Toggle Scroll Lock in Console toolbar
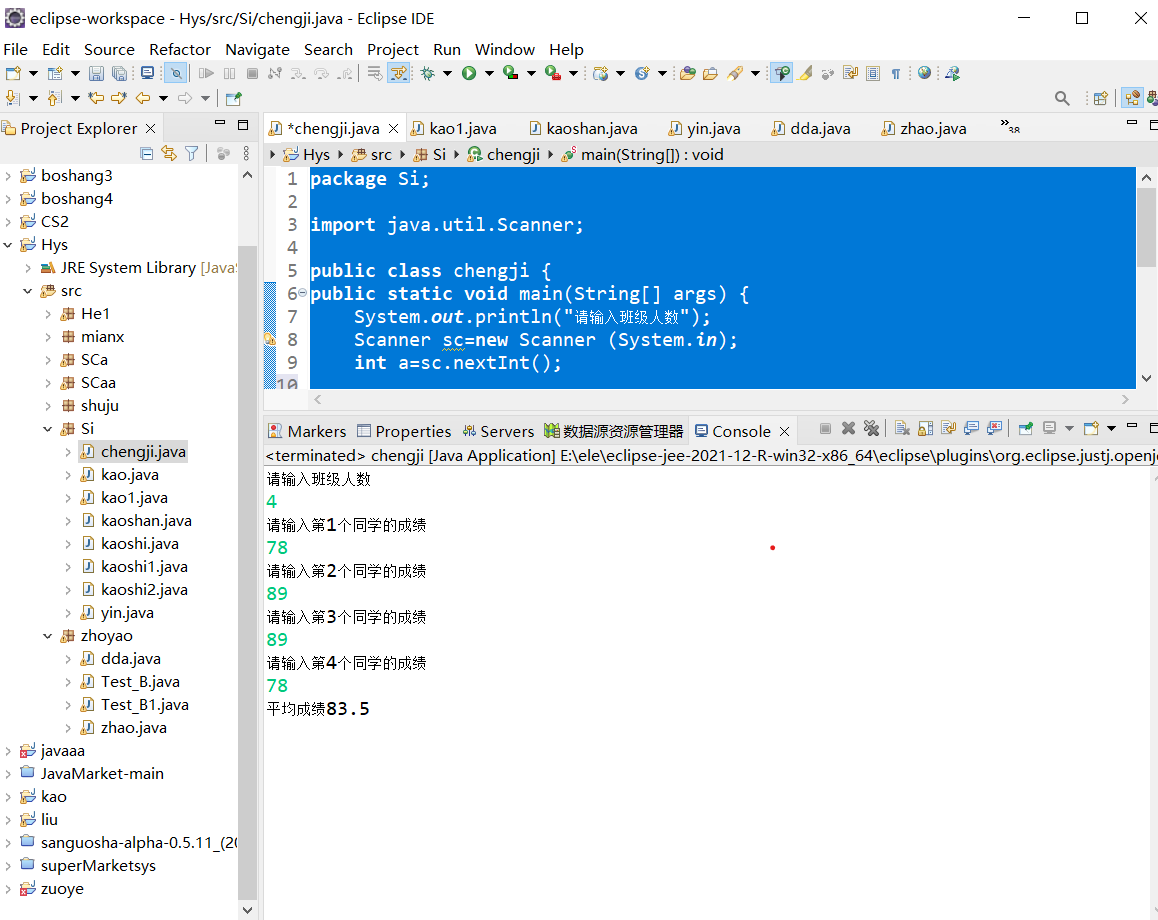 [x=925, y=428]
